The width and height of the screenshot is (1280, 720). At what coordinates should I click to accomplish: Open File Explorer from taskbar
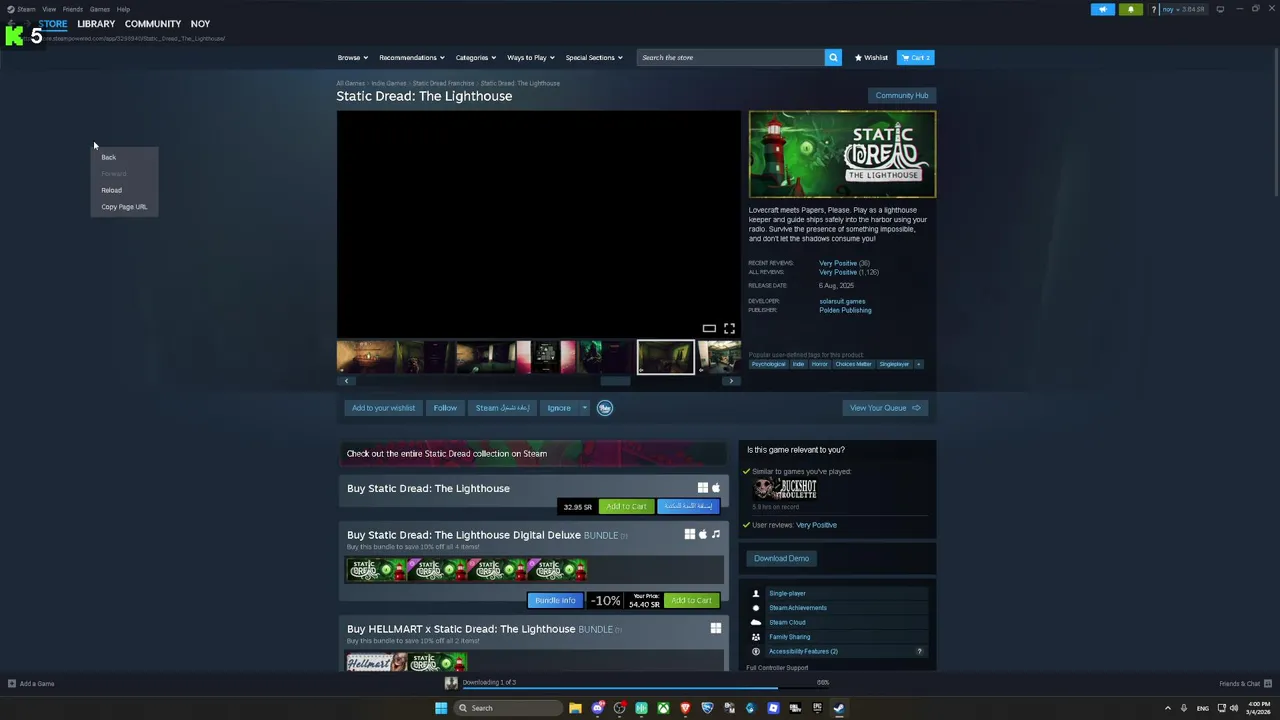pos(575,708)
